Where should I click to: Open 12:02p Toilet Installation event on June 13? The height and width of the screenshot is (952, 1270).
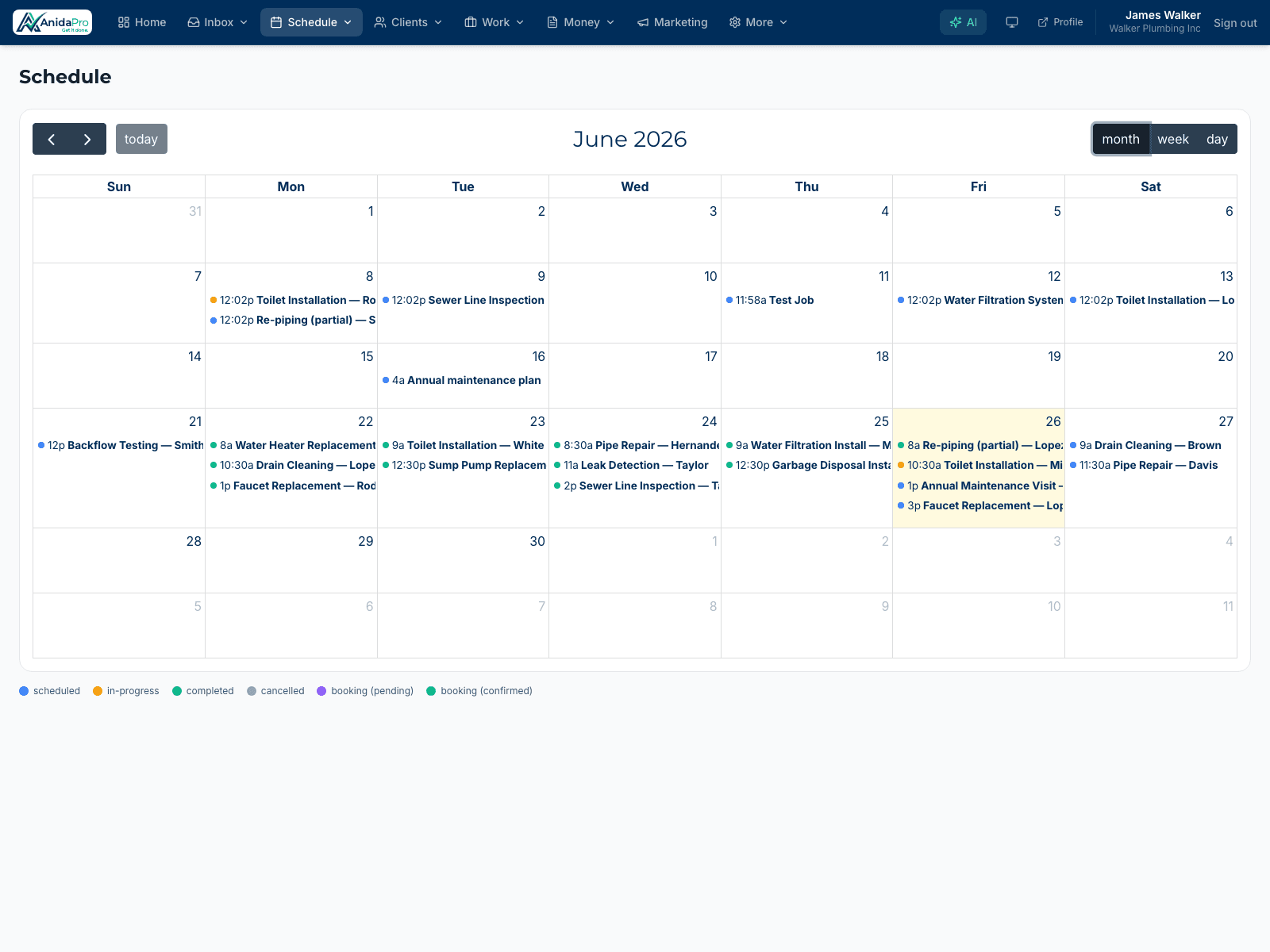tap(1151, 300)
